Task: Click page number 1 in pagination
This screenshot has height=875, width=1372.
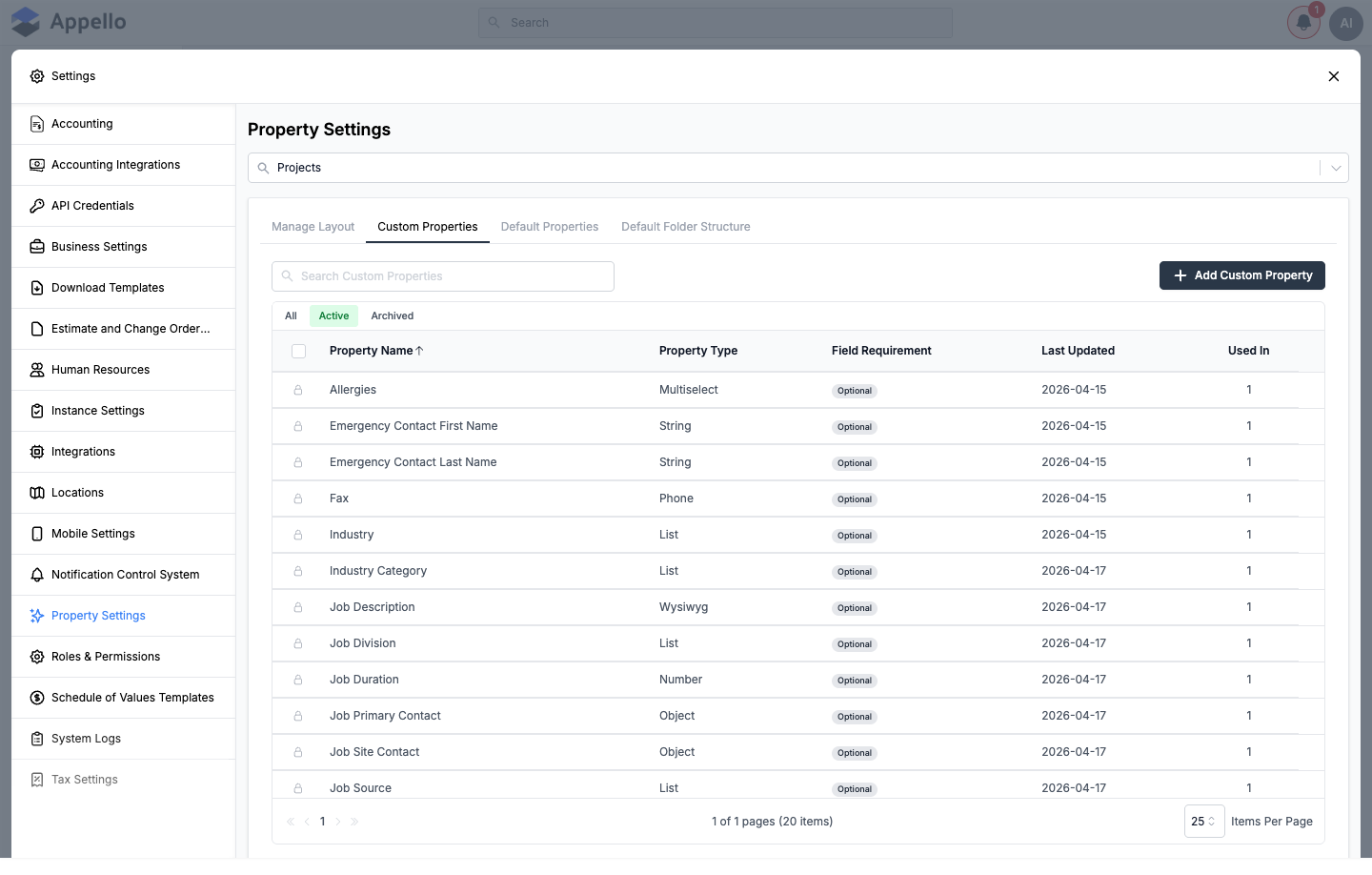Action: (x=323, y=822)
